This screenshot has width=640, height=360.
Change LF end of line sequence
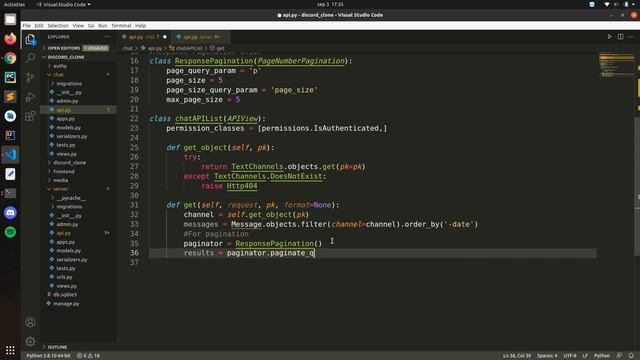(x=585, y=356)
